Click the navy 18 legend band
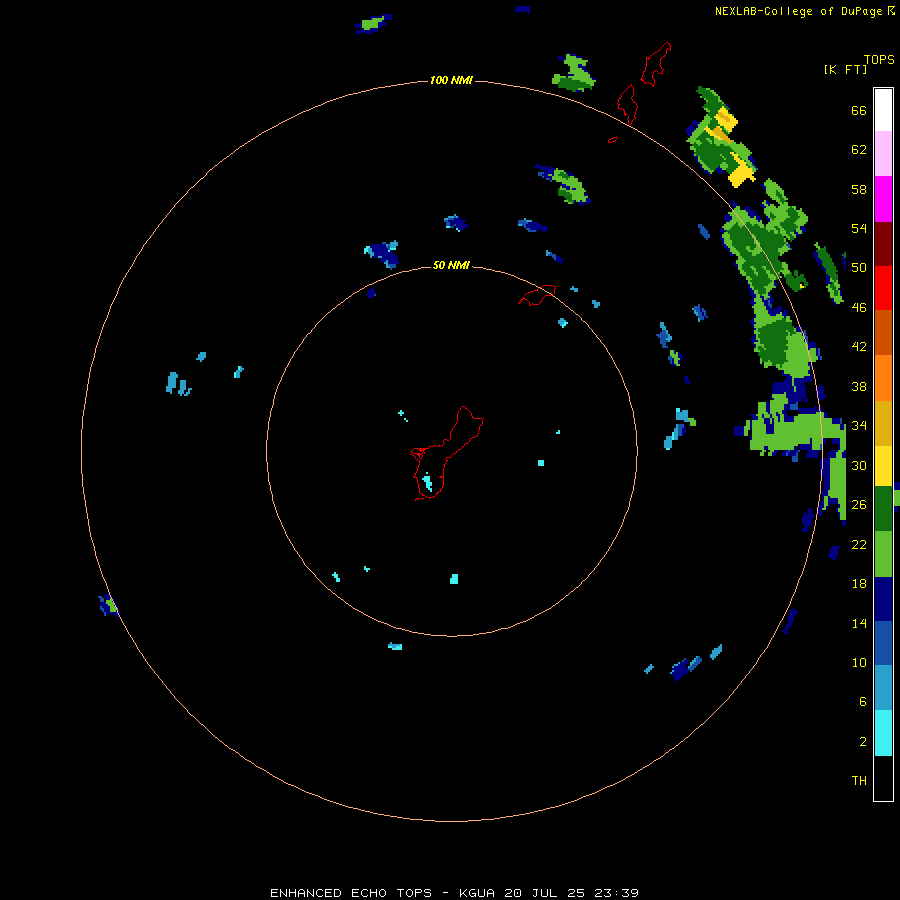This screenshot has width=900, height=900. click(x=883, y=599)
